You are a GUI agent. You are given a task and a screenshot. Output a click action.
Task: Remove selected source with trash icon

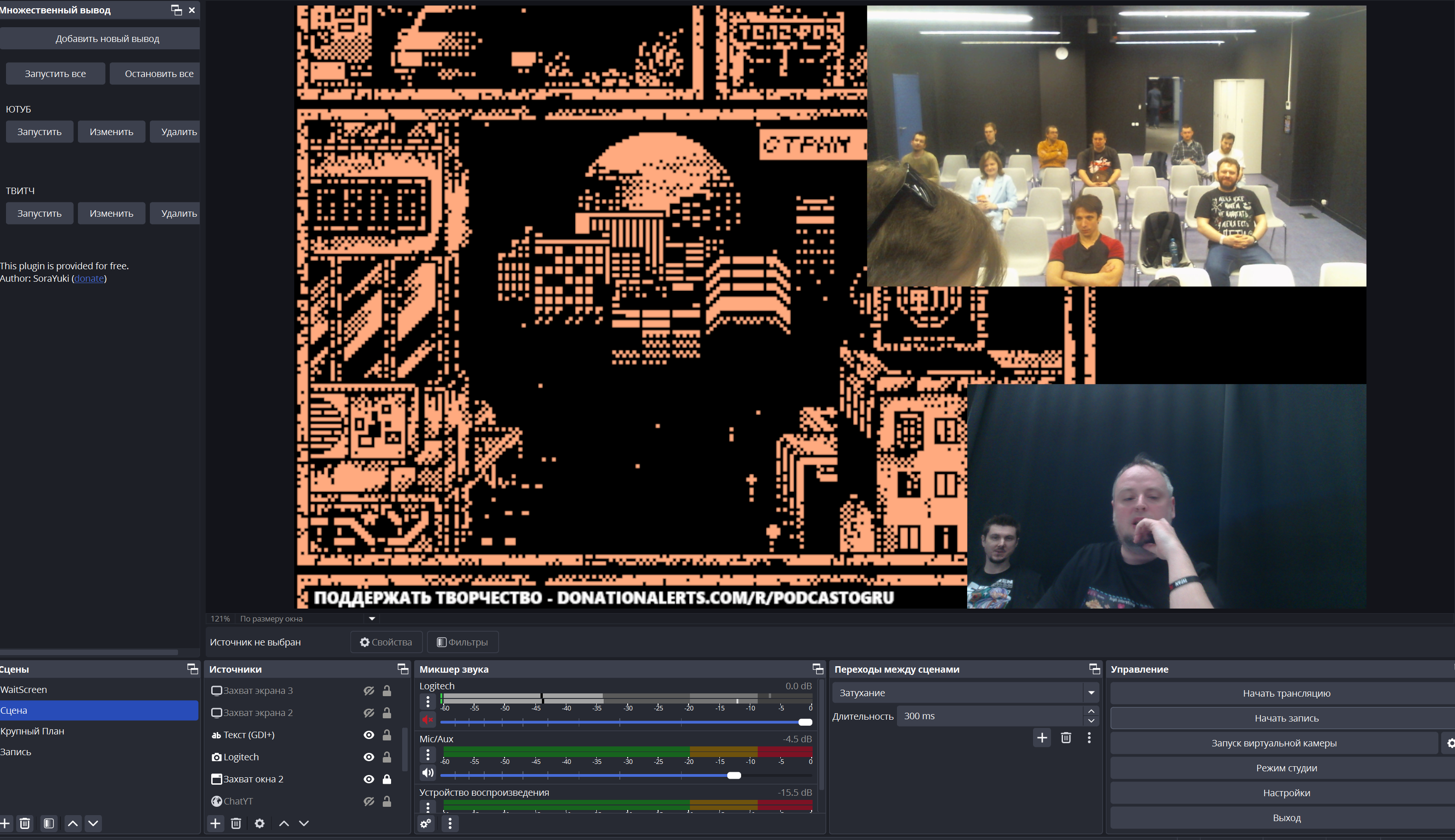pos(236,823)
